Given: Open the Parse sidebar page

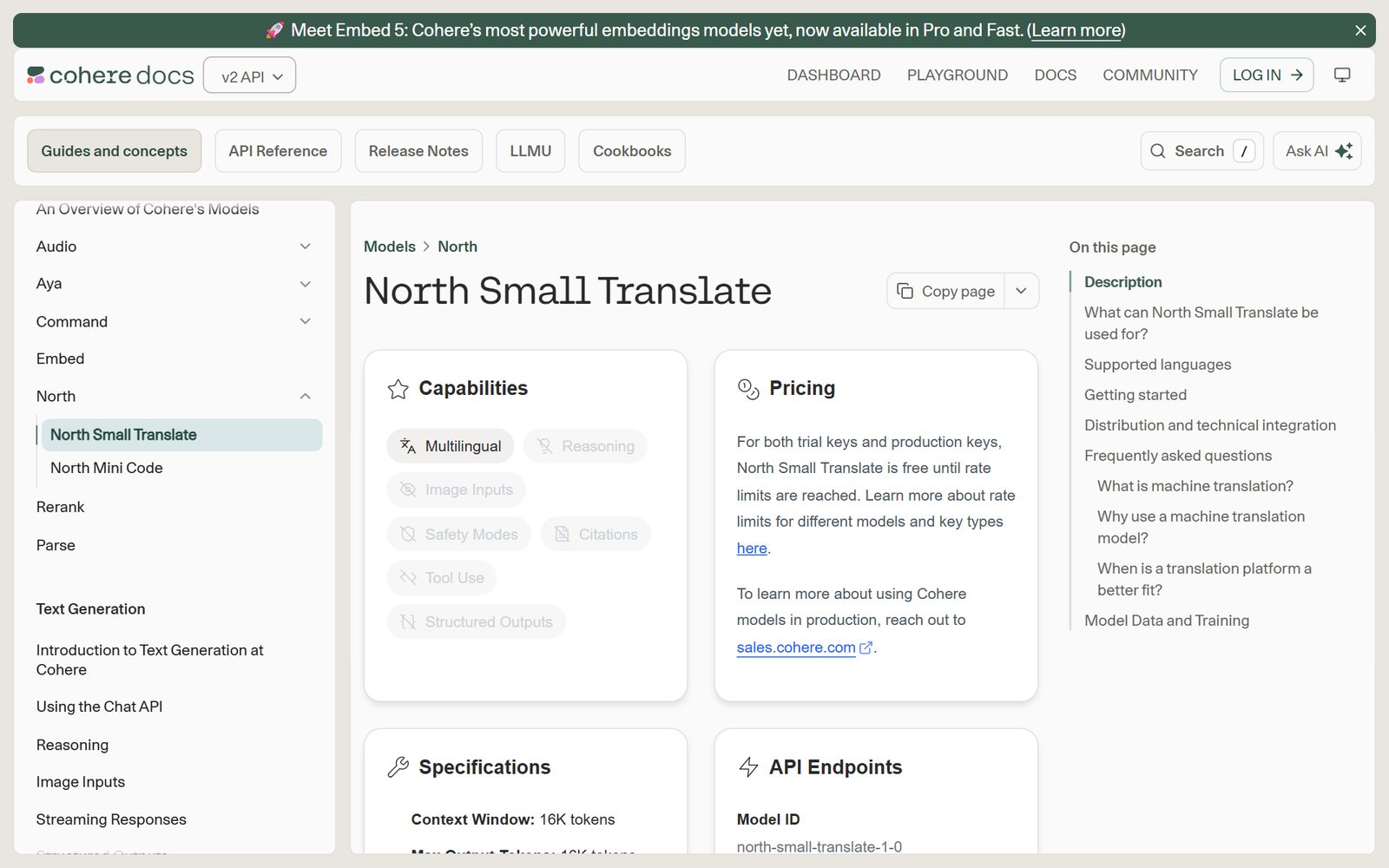Looking at the screenshot, I should [x=56, y=545].
